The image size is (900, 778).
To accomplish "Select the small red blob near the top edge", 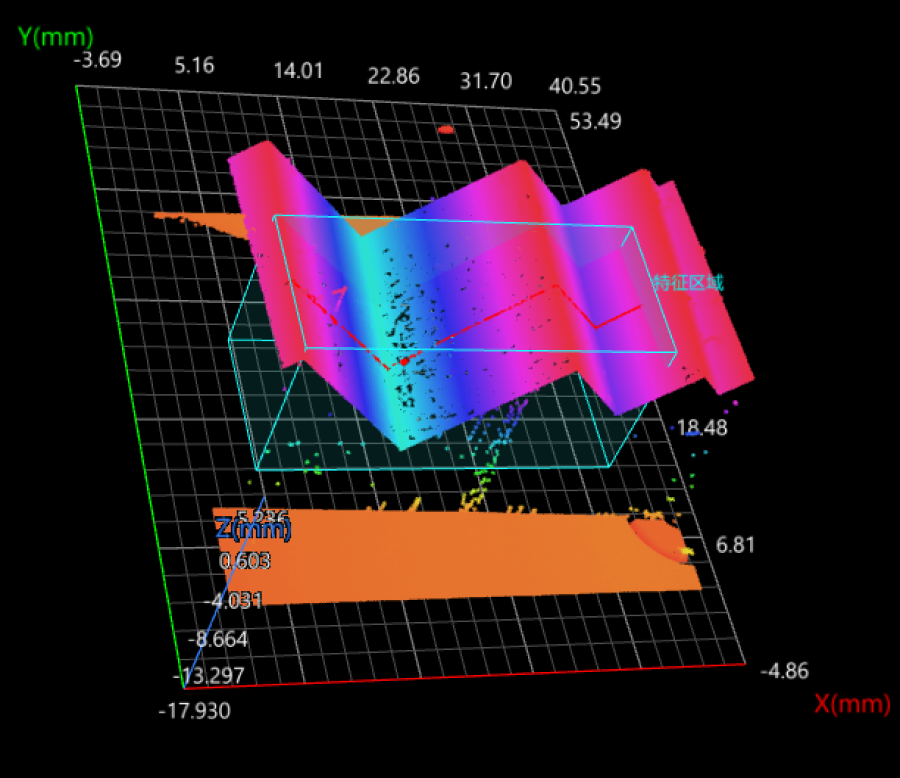I will [447, 128].
